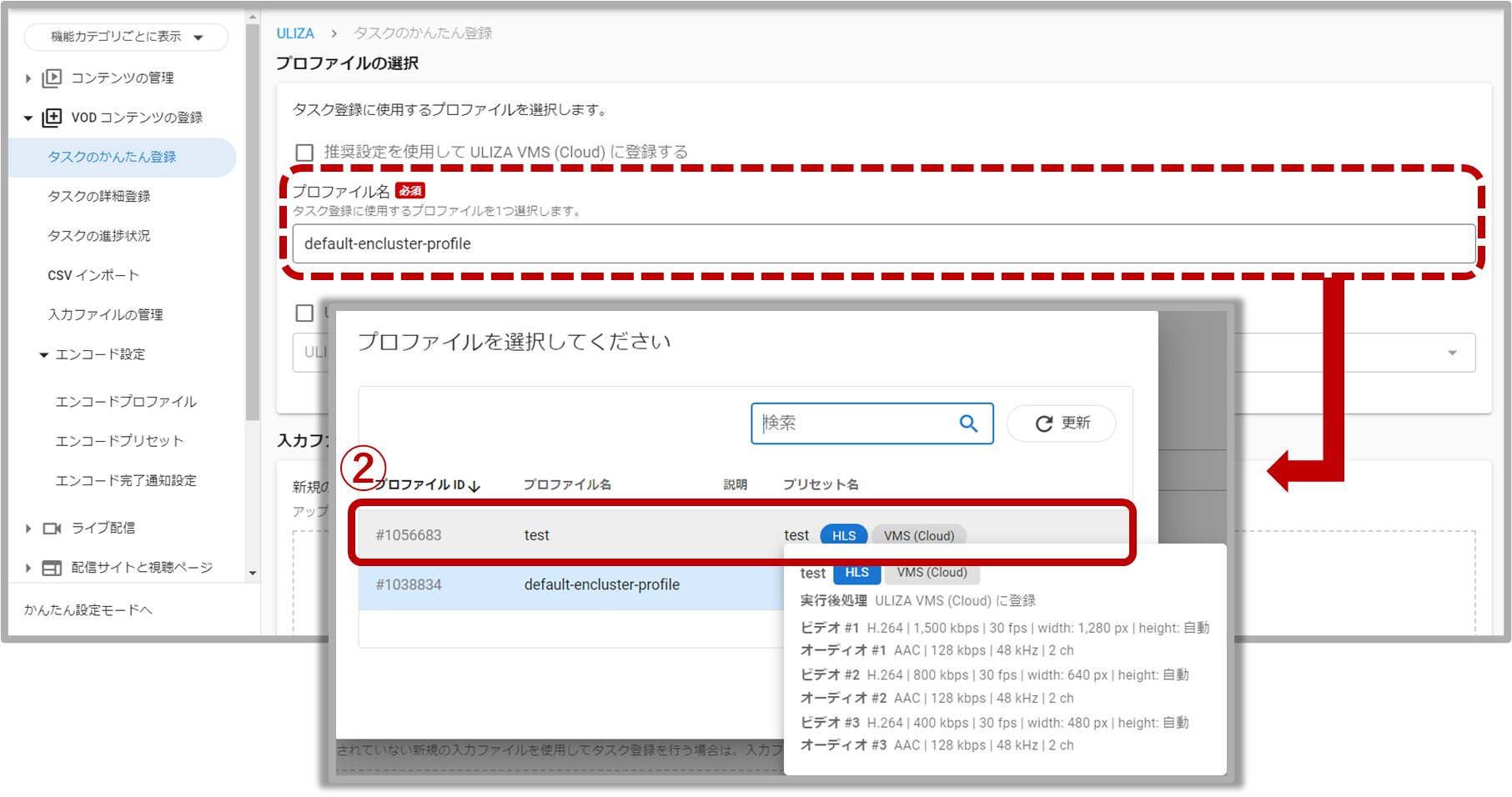Toggle the checkbox below the profile name field

tap(304, 313)
